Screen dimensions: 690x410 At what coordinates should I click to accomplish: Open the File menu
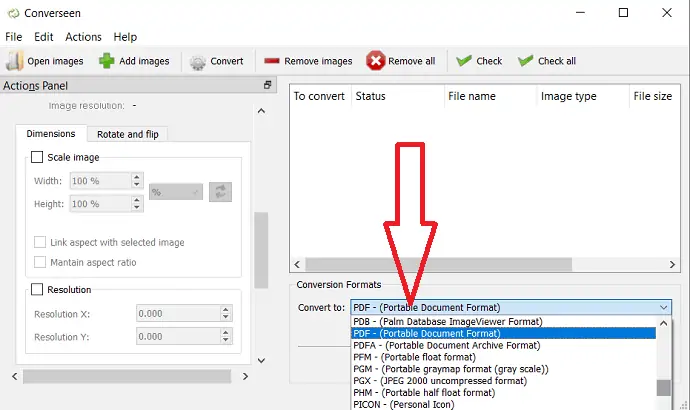(x=14, y=37)
